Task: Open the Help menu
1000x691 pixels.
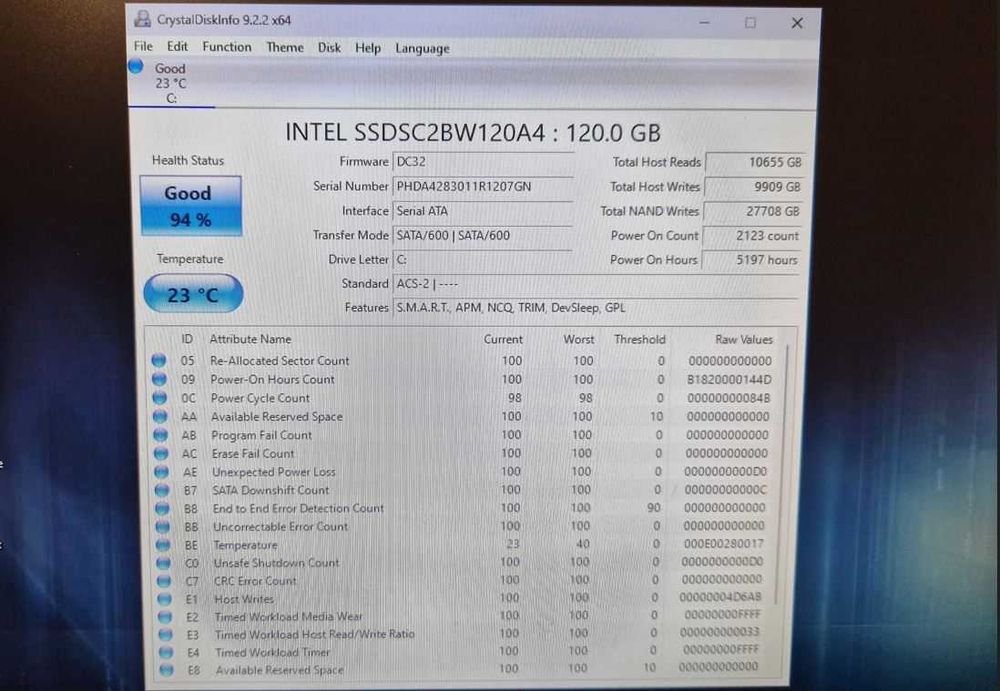Action: tap(367, 48)
